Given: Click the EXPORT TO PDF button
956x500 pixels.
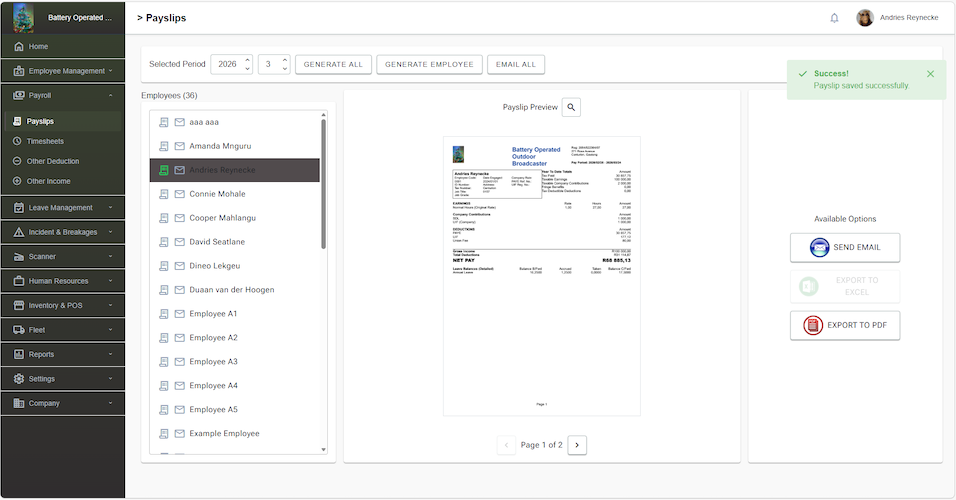Looking at the screenshot, I should 845,326.
